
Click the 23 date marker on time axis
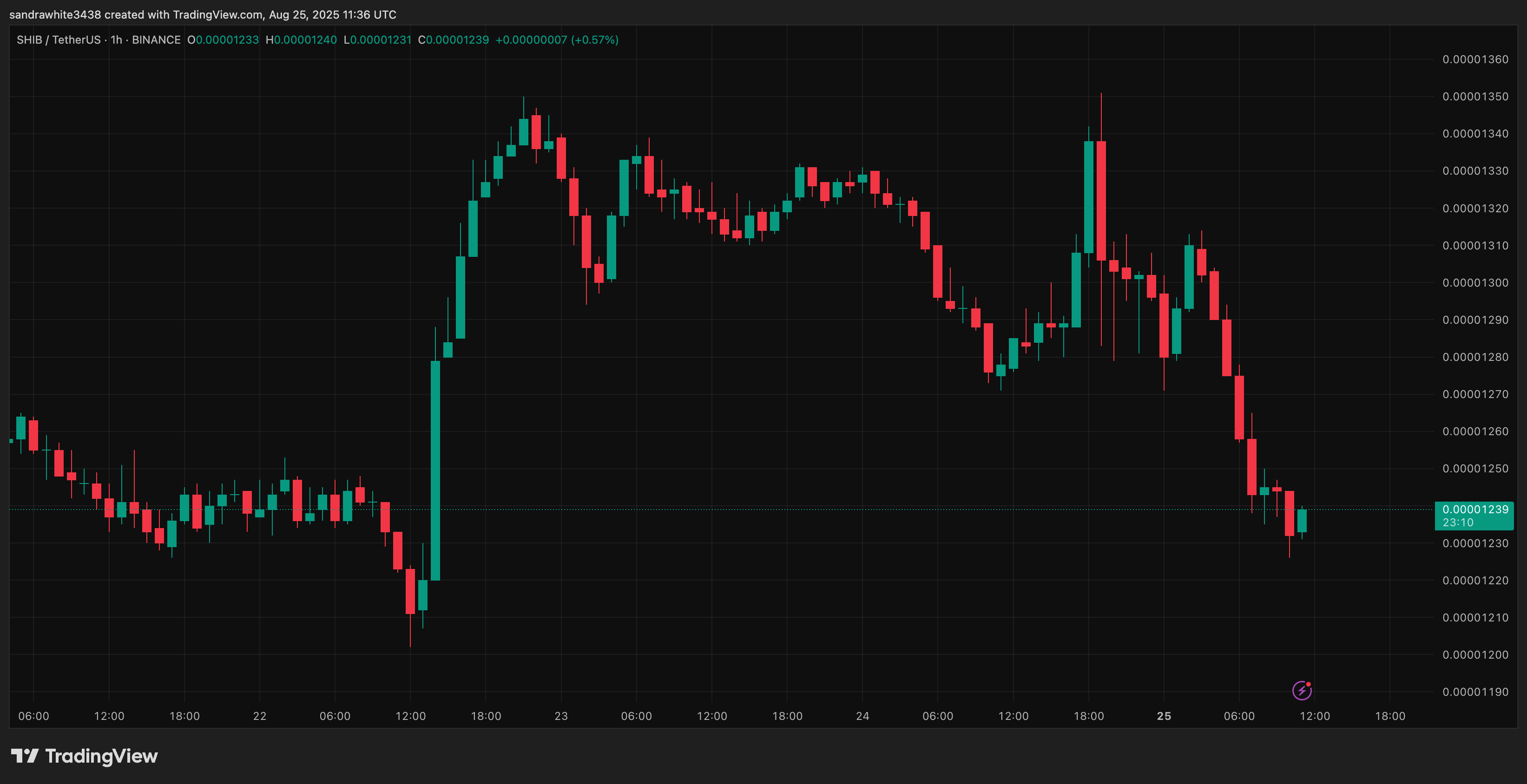pyautogui.click(x=561, y=716)
